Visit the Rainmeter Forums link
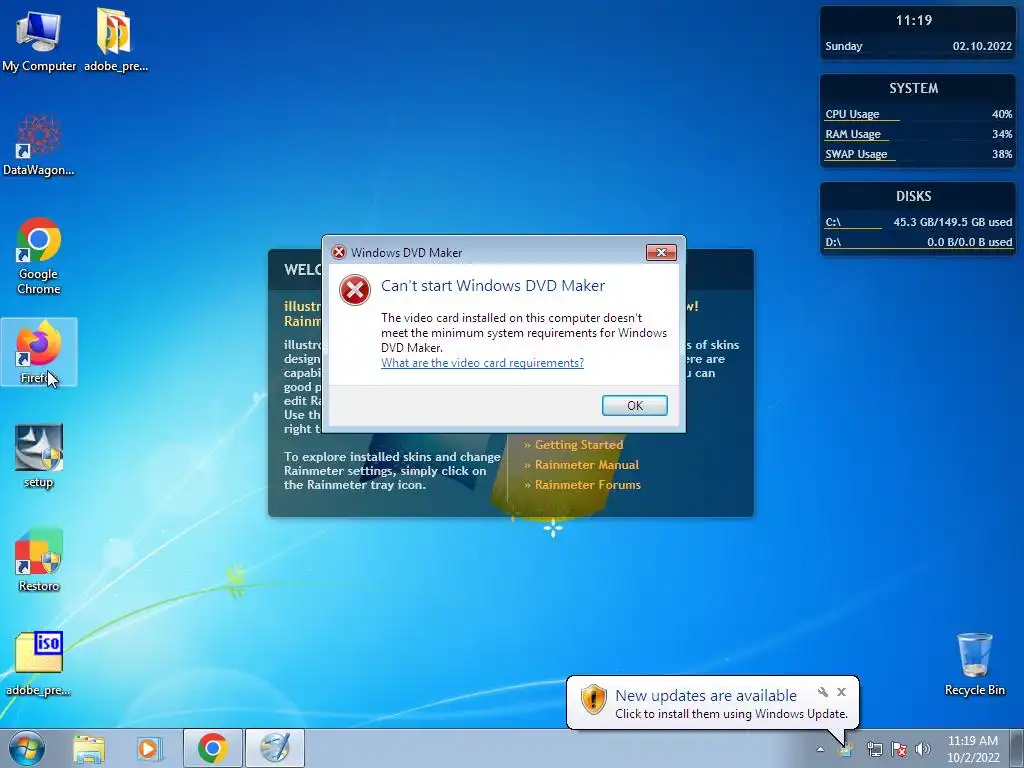 (x=587, y=485)
